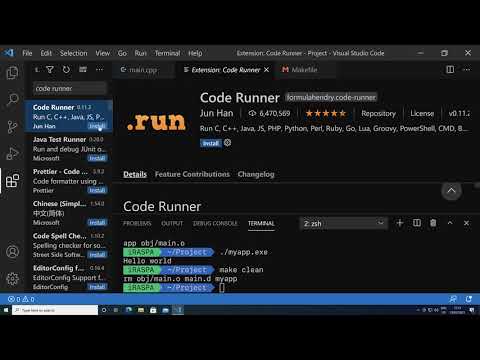Image resolution: width=480 pixels, height=360 pixels.
Task: Select the Details tab
Action: pos(135,174)
